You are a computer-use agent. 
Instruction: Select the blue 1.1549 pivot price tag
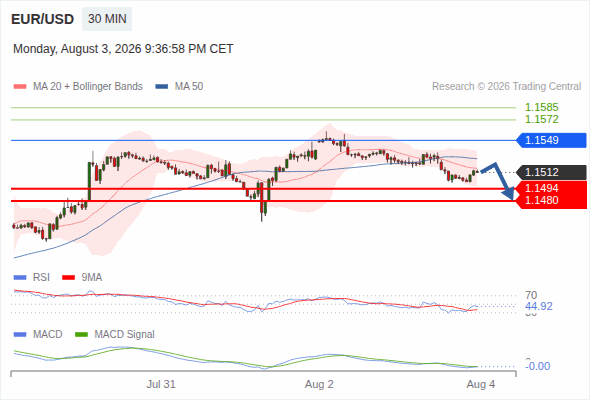551,140
